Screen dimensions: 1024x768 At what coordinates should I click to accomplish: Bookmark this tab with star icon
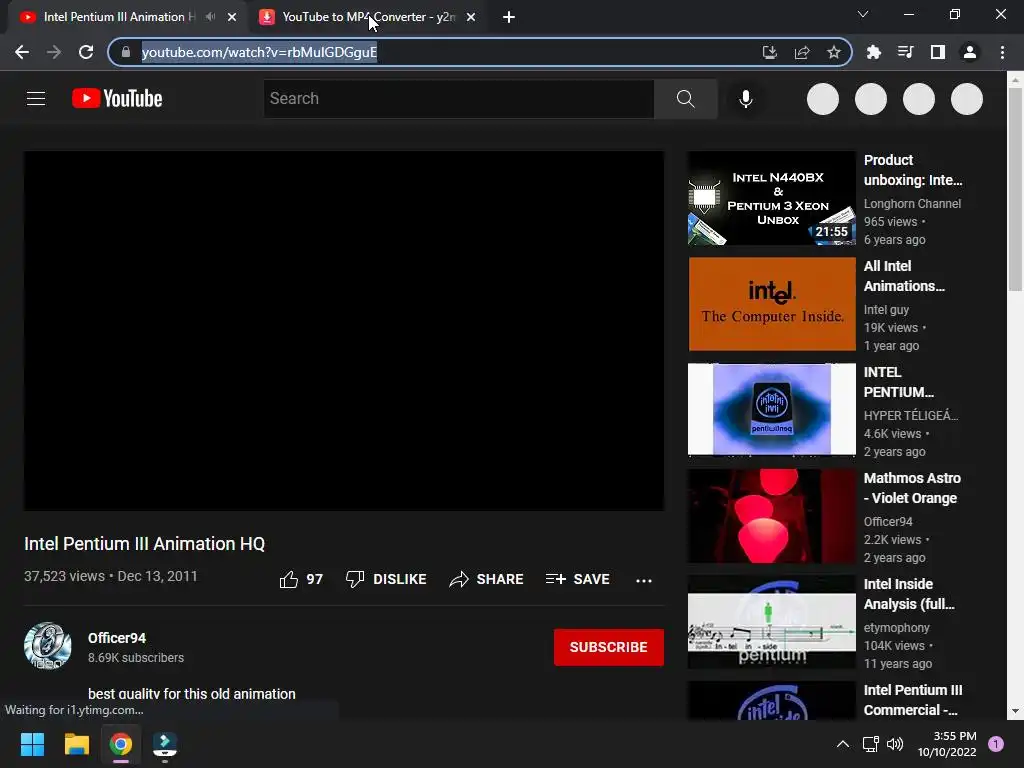tap(834, 52)
